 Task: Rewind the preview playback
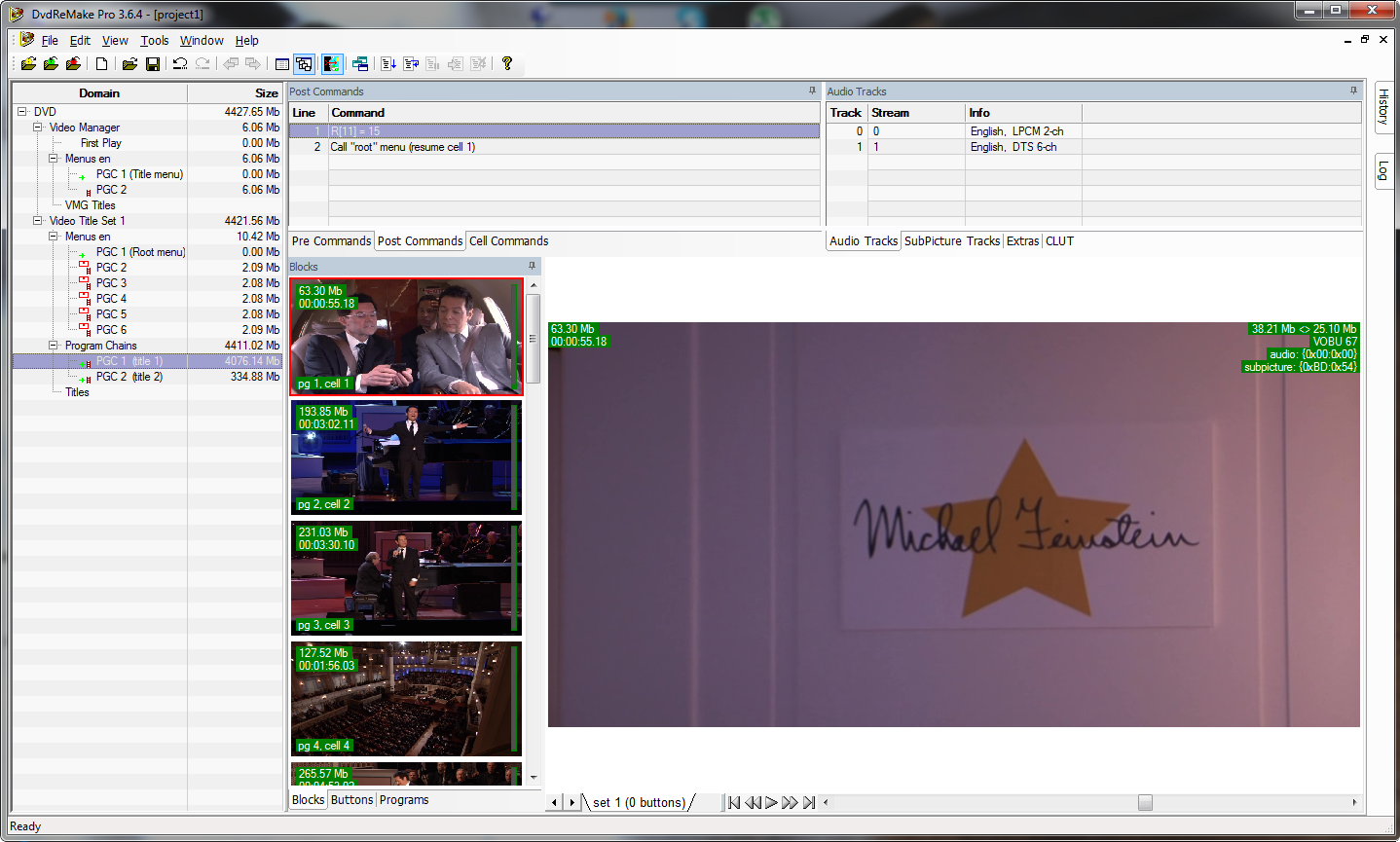[753, 803]
